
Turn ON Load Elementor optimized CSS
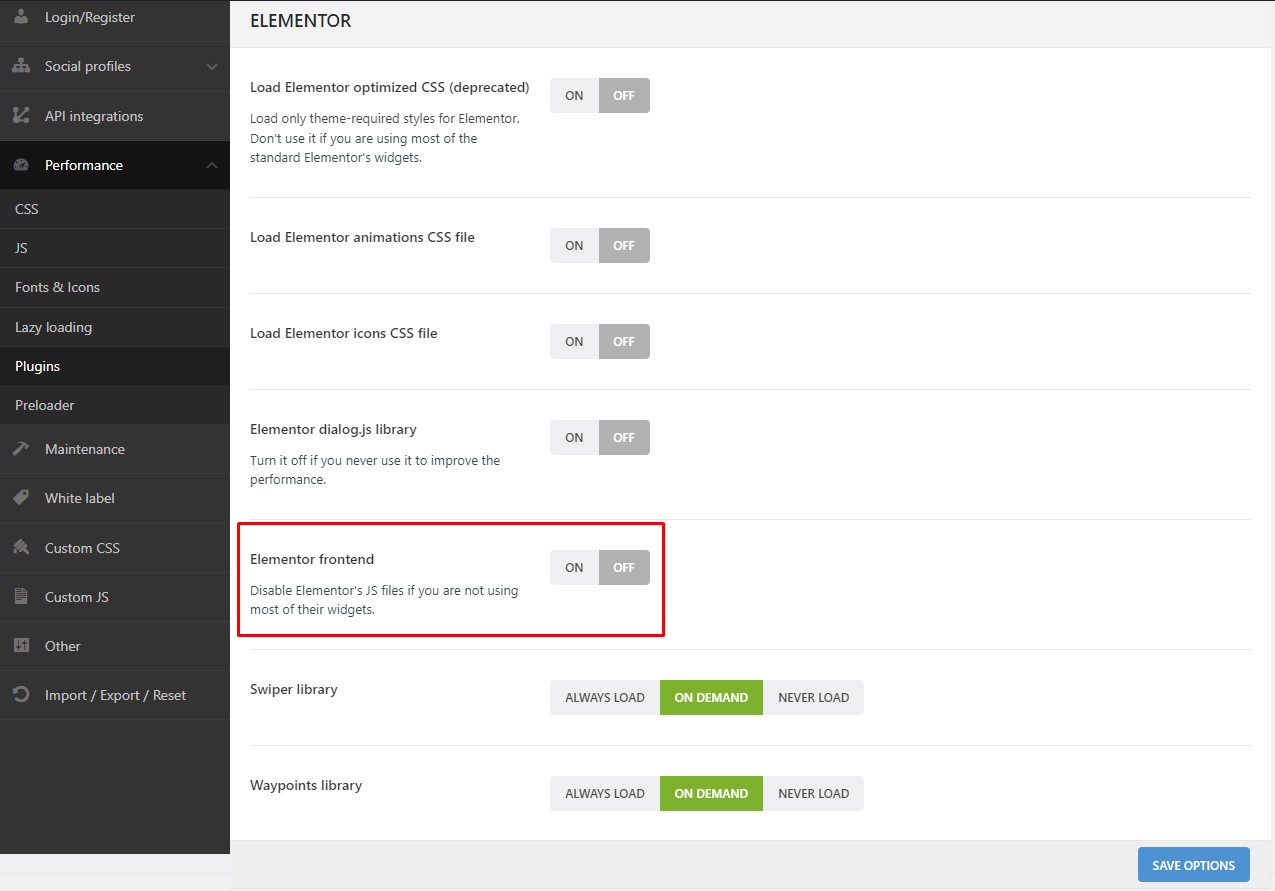pos(574,96)
